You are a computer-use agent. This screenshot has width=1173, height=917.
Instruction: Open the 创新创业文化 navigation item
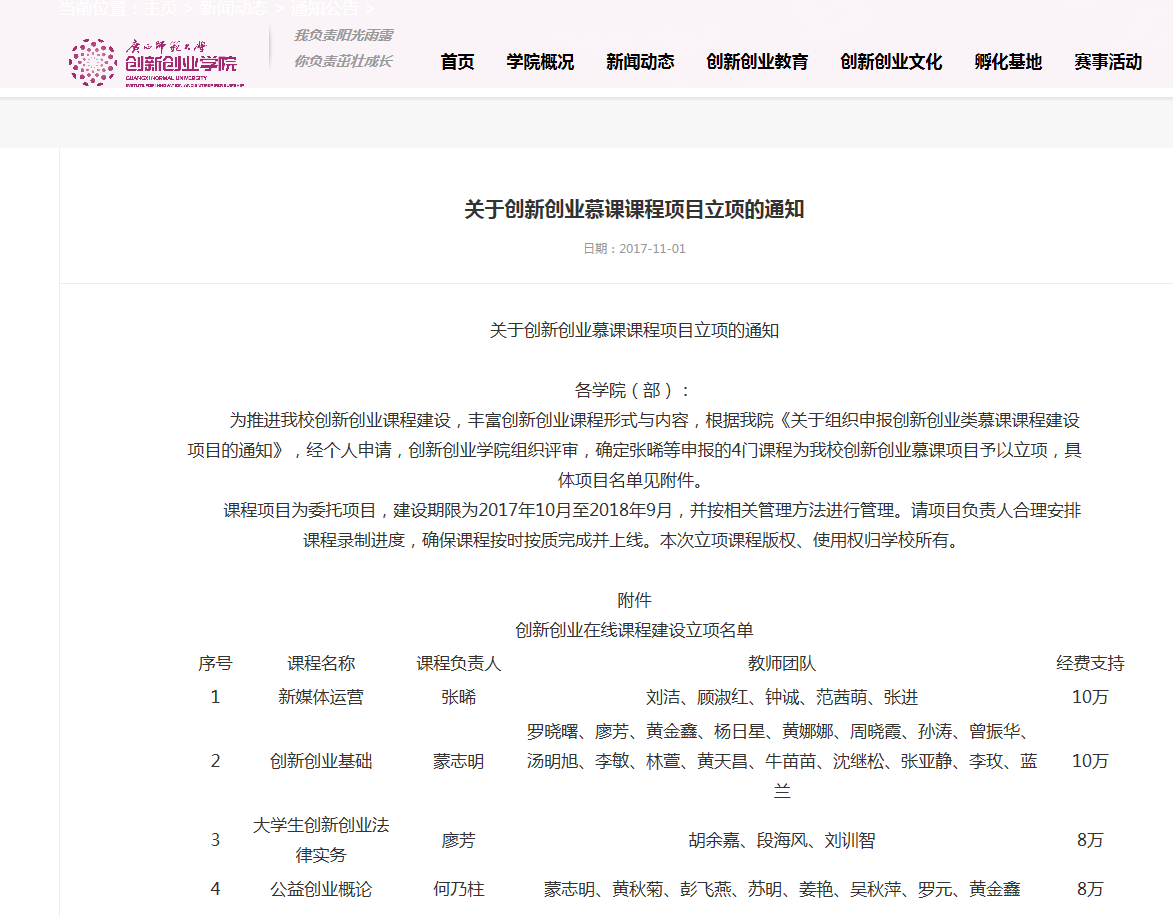pos(891,62)
